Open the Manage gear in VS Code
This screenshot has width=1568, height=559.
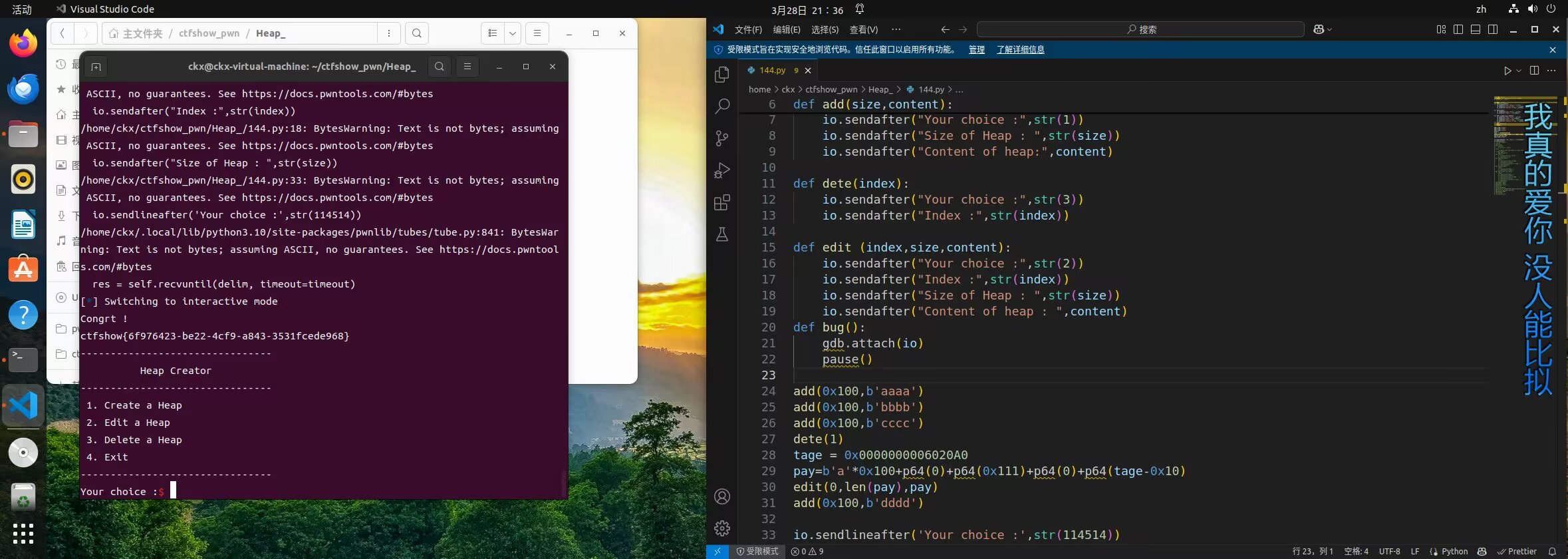721,528
